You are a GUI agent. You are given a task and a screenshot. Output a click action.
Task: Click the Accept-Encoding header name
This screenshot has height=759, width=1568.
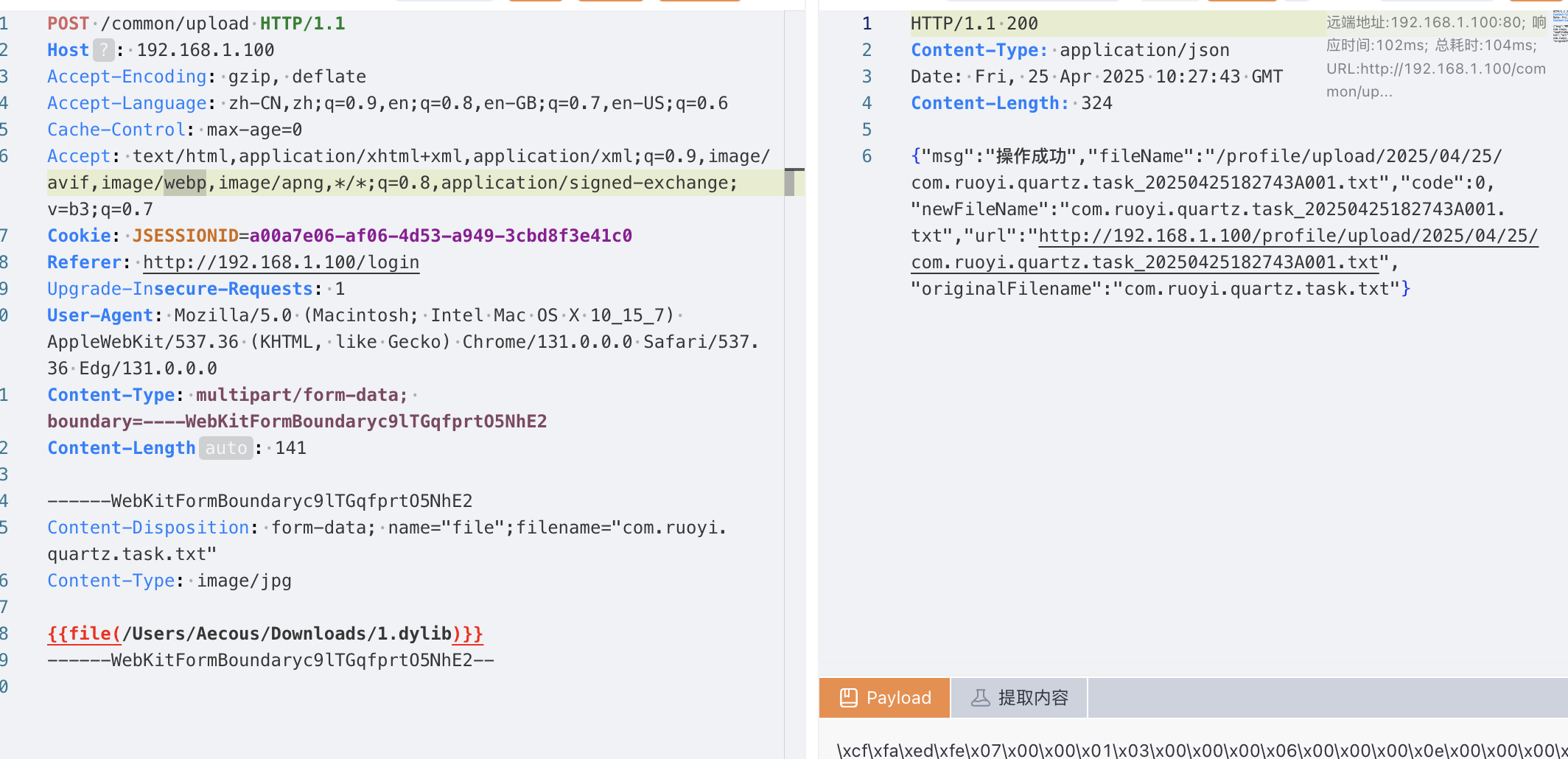[x=127, y=77]
